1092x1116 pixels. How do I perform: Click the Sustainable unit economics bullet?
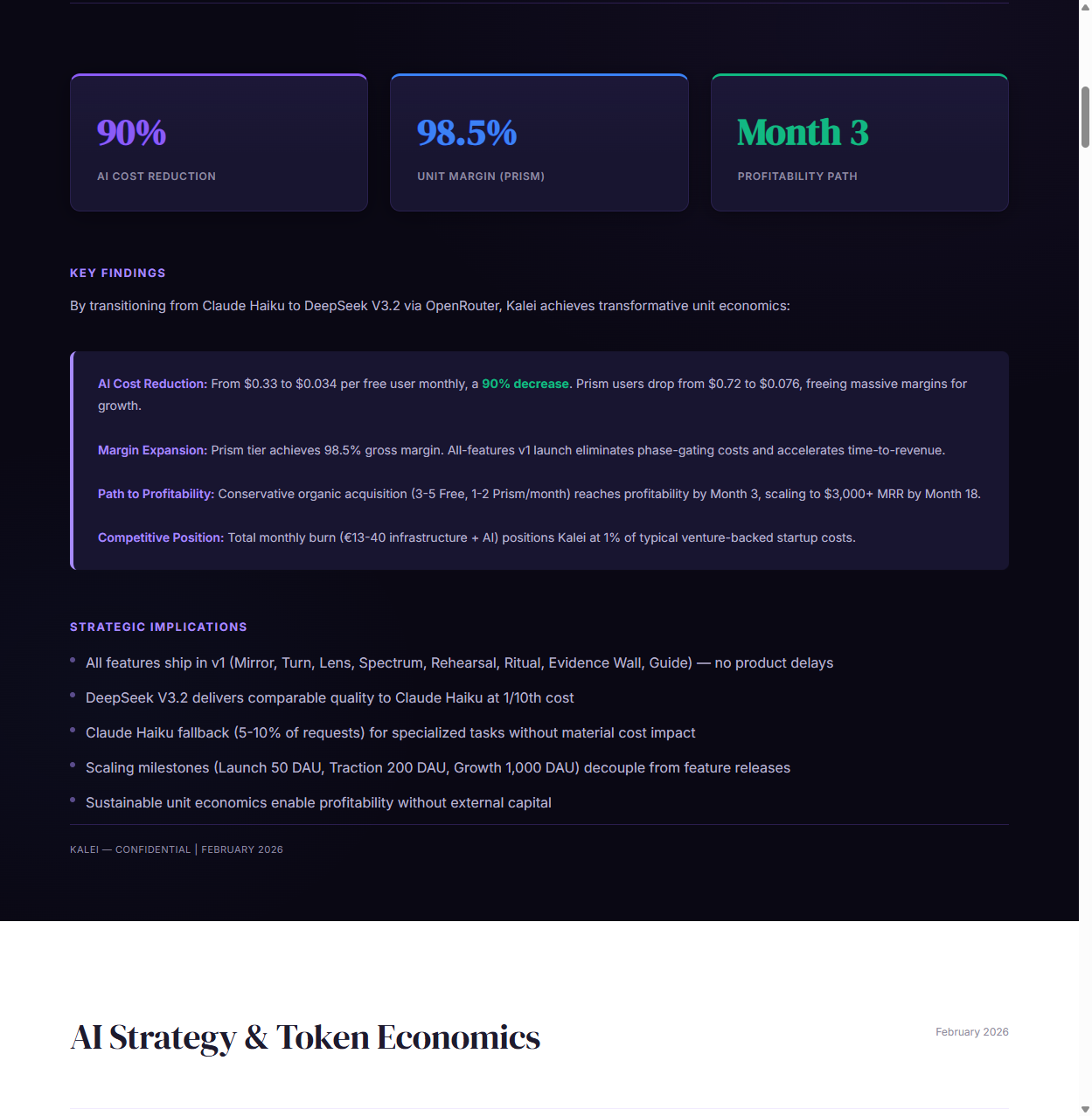[x=318, y=803]
